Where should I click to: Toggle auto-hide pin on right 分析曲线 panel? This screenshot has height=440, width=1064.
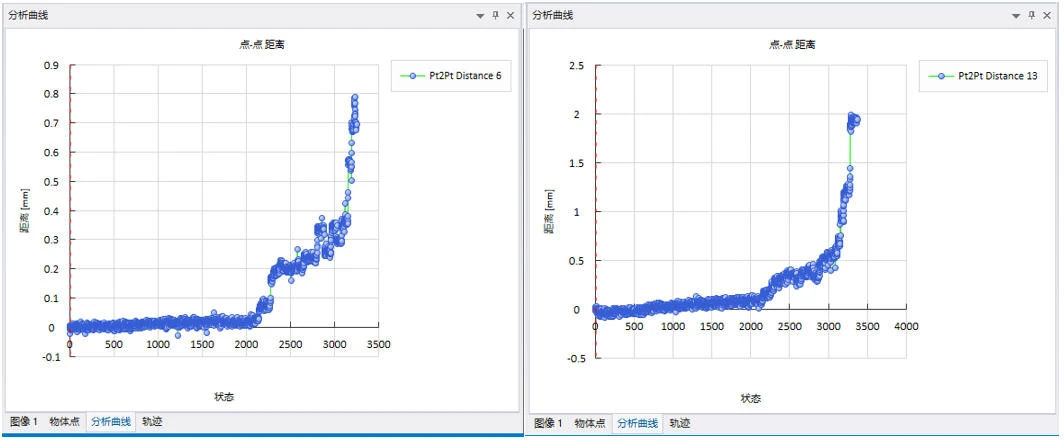coord(1031,15)
